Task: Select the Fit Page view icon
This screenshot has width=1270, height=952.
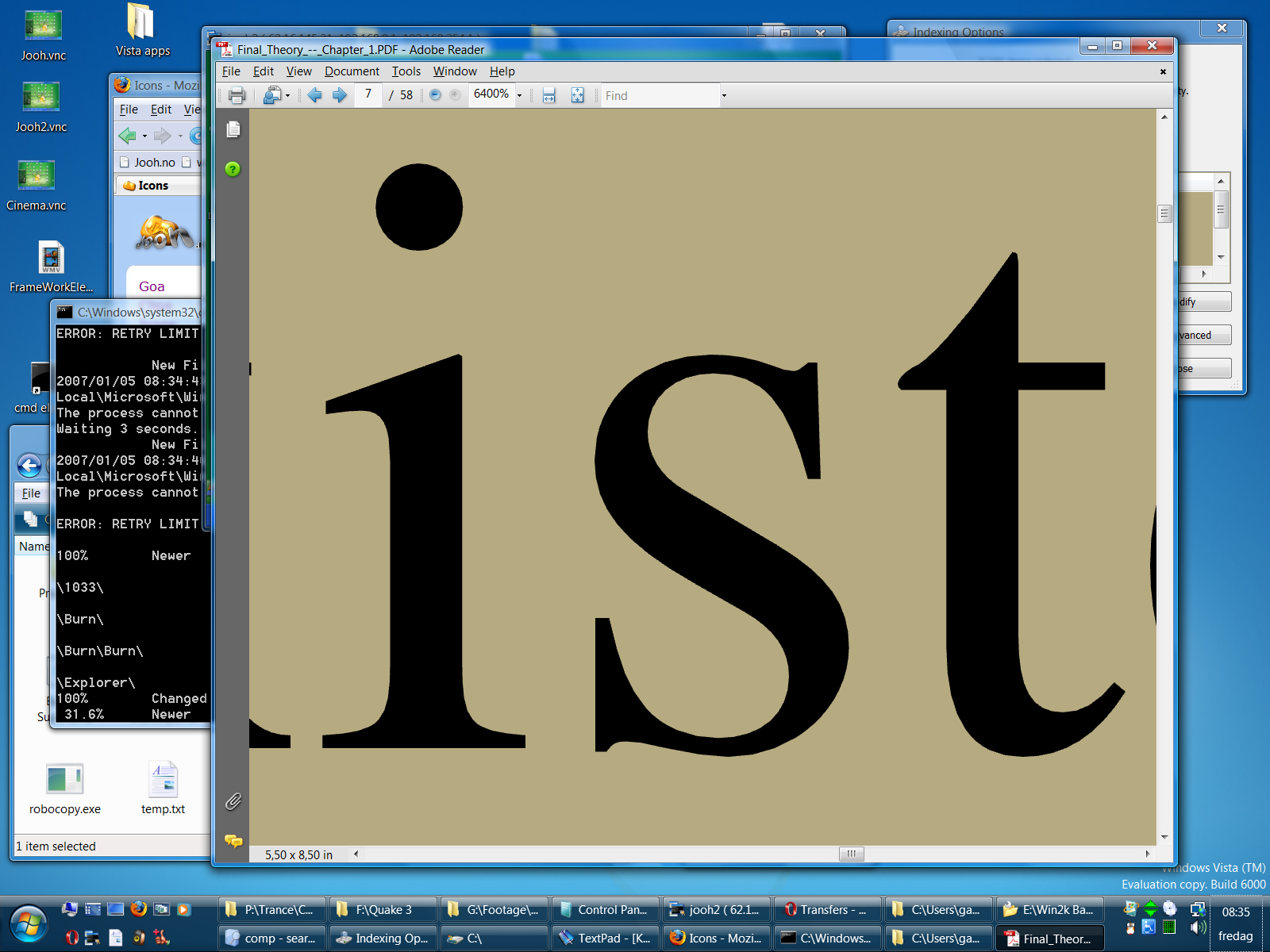Action: (x=577, y=95)
